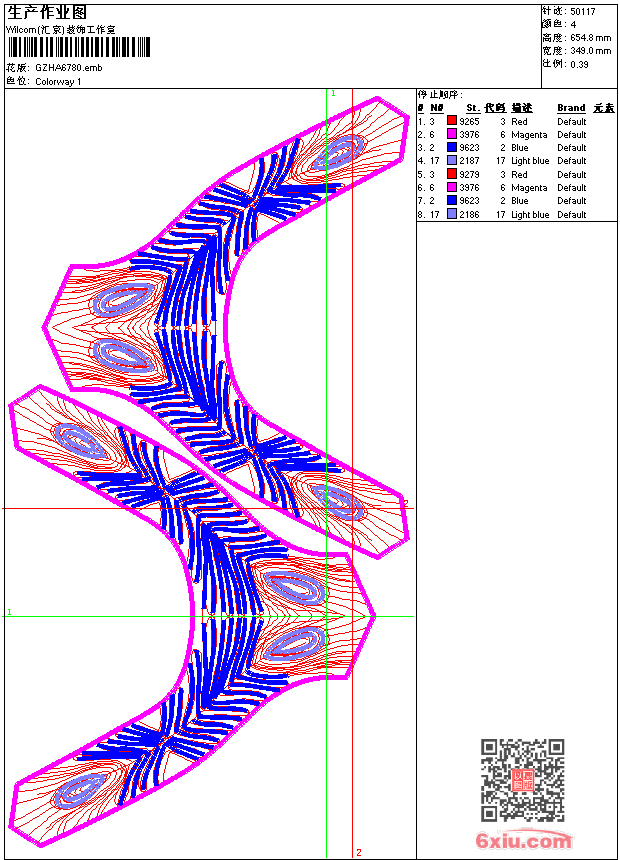
Task: Choose the red swatch for stop 5
Action: tap(452, 174)
